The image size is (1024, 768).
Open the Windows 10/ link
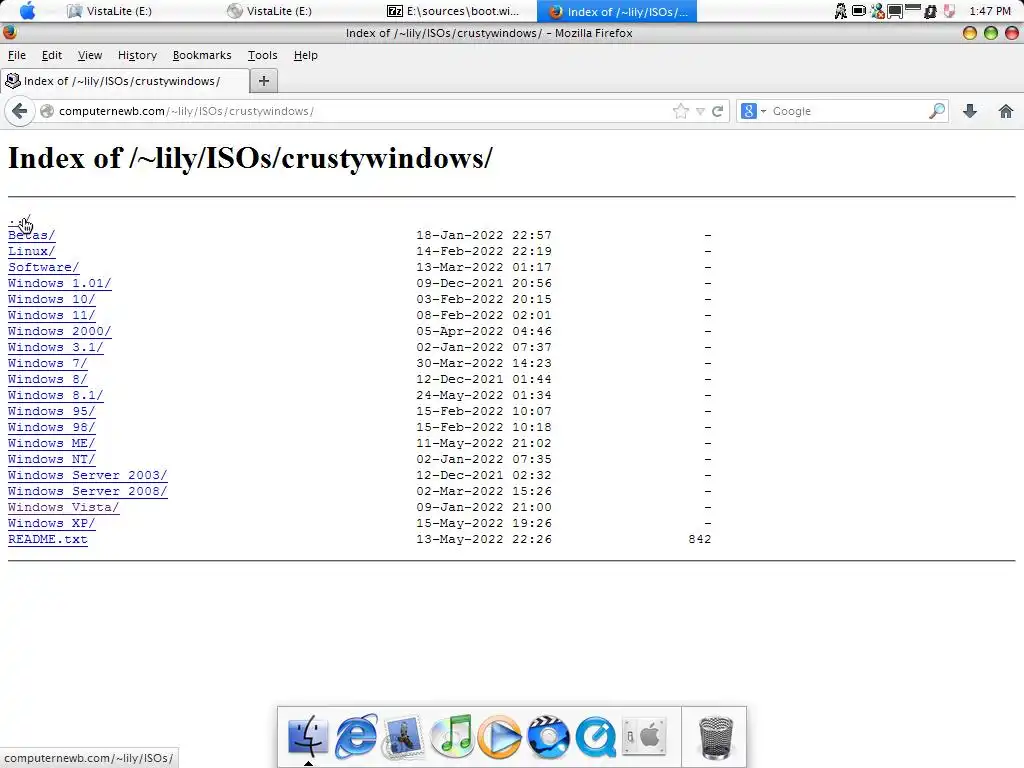click(x=52, y=299)
